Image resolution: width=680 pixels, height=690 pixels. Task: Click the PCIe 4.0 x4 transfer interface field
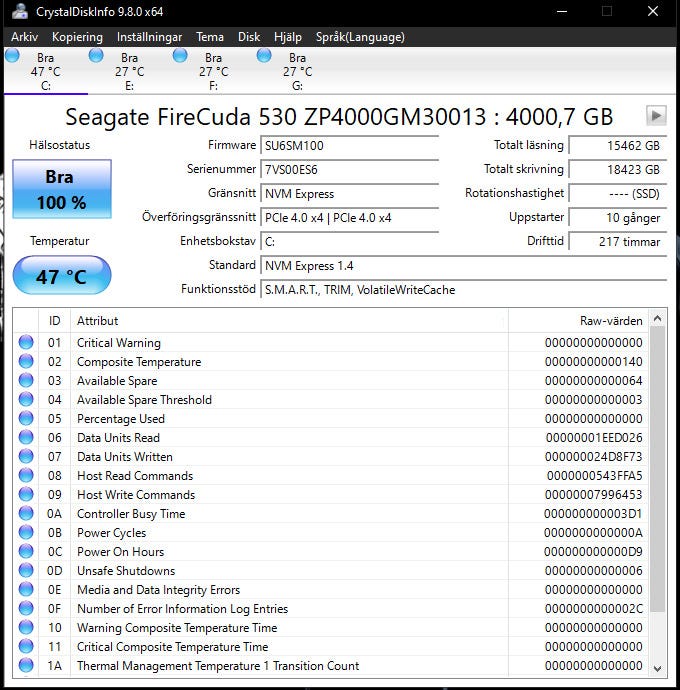point(349,217)
